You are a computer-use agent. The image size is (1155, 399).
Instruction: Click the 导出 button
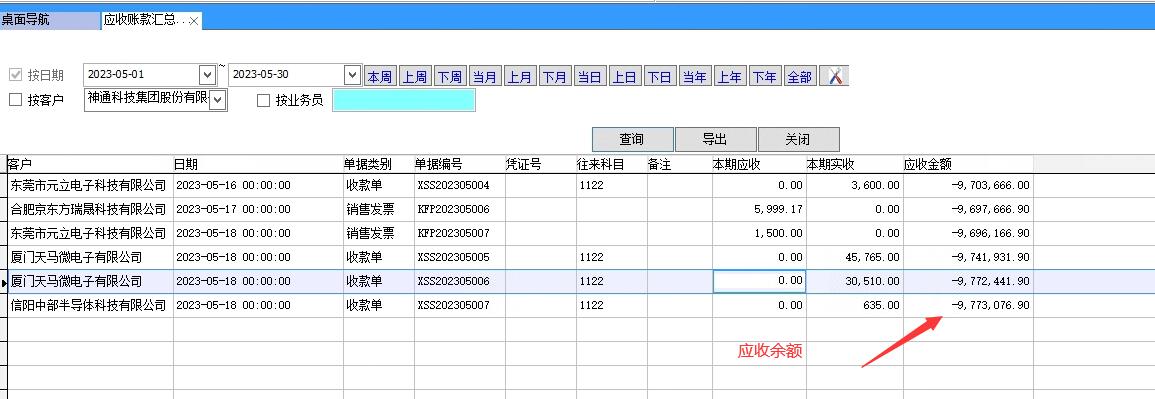pyautogui.click(x=715, y=139)
